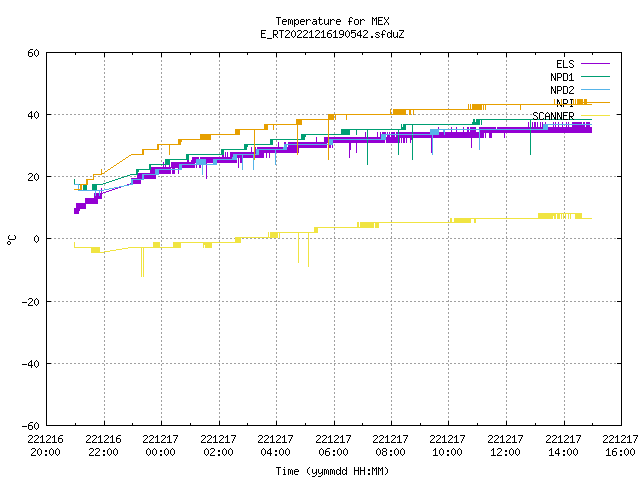Click the yellow SCANNER legend line sample
The width and height of the screenshot is (640, 480).
595,116
